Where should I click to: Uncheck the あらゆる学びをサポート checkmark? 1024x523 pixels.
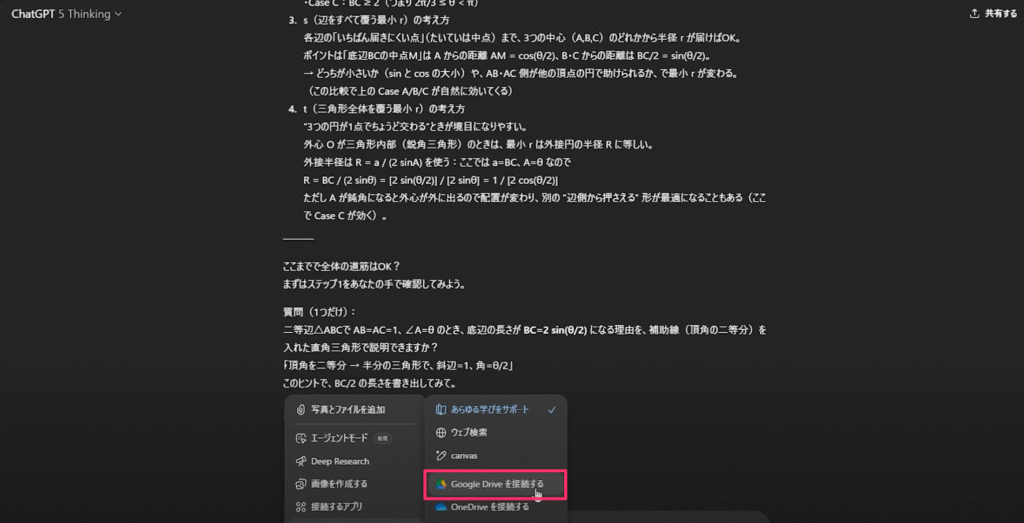click(552, 410)
